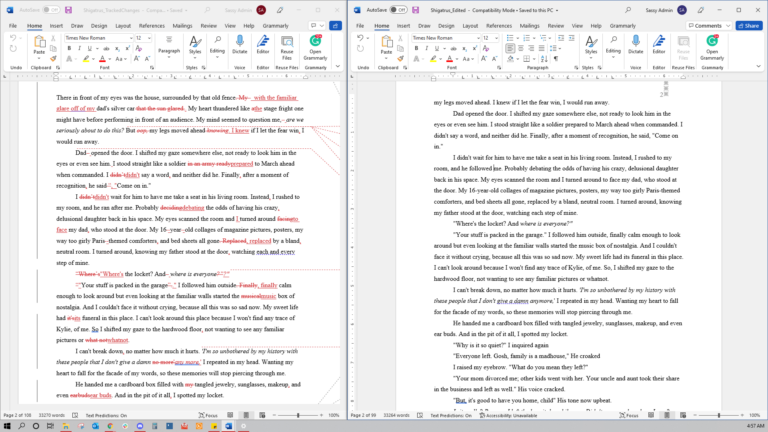The height and width of the screenshot is (432, 768).
Task: Expand Editing menu in the right window
Action: 613,47
